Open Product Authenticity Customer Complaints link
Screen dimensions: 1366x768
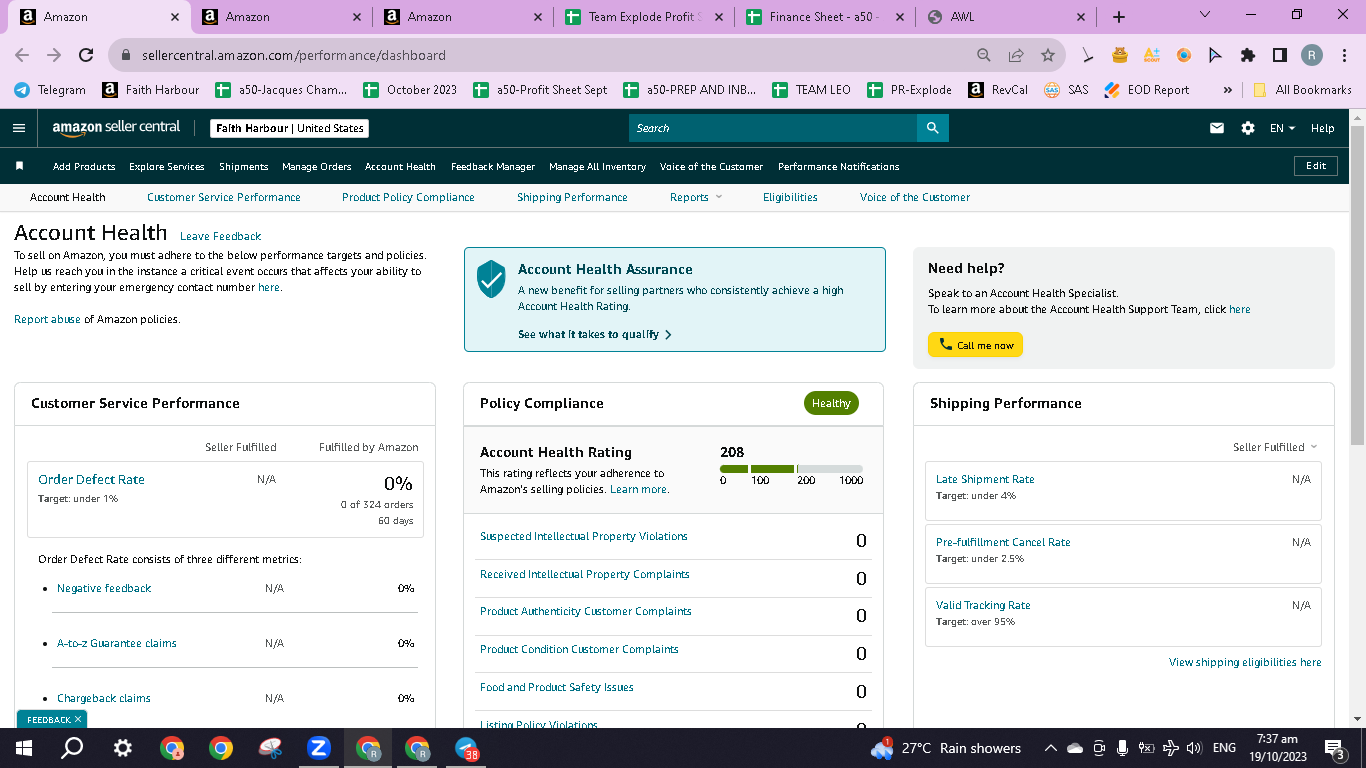586,611
